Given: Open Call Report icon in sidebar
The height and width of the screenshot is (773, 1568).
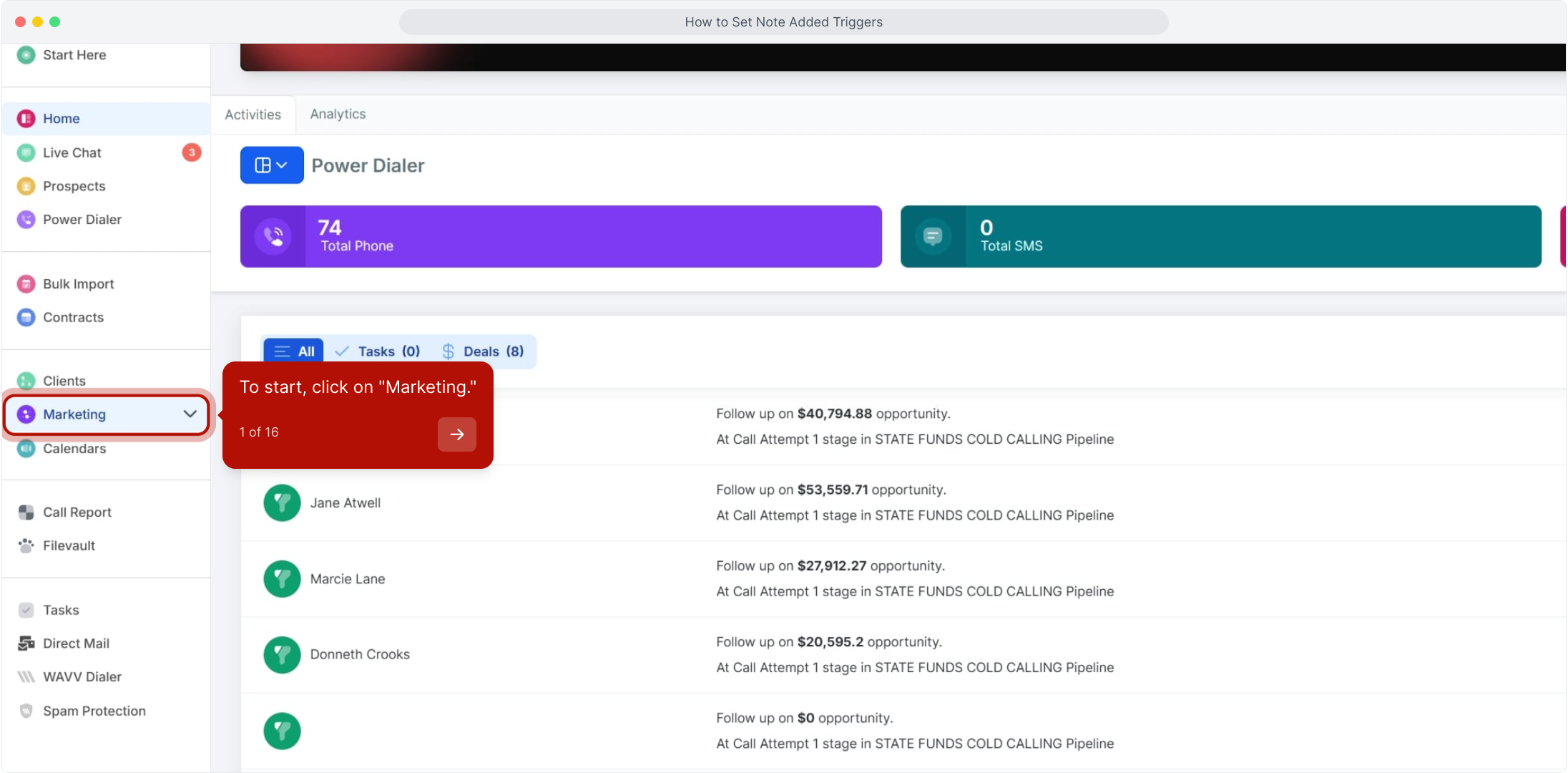Looking at the screenshot, I should (x=26, y=512).
